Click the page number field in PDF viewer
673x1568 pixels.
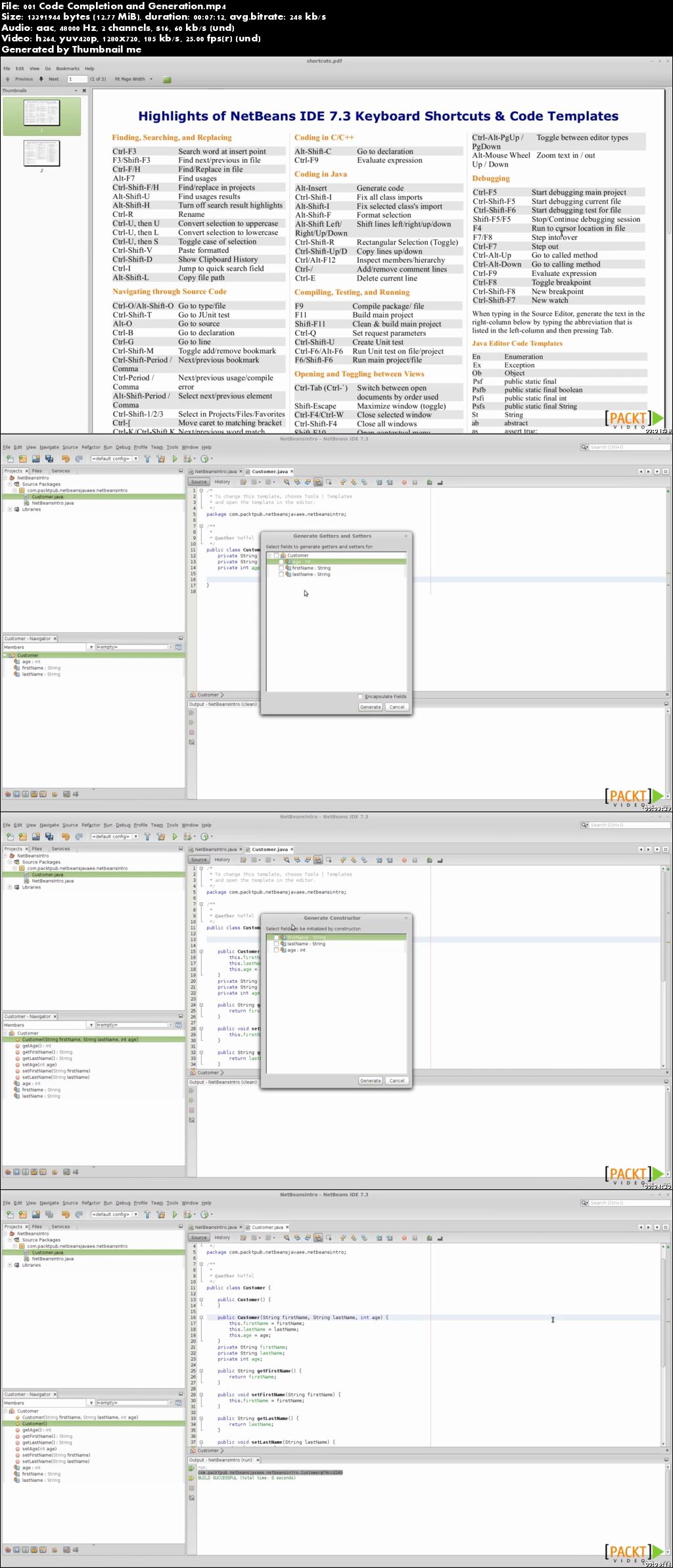coord(77,79)
